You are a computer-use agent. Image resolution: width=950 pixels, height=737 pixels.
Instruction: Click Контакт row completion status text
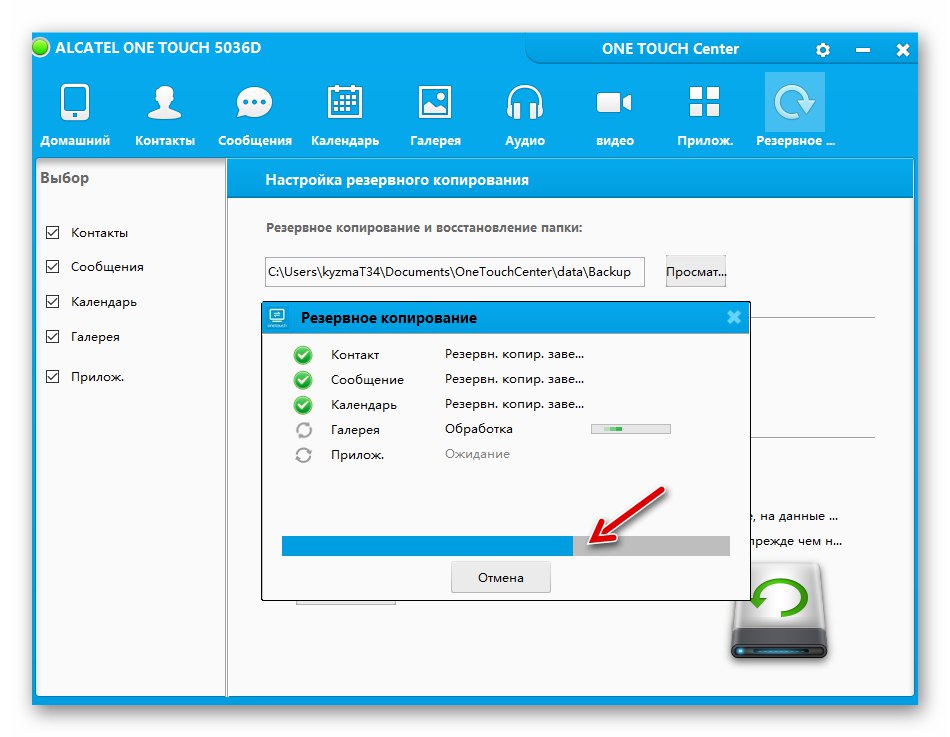(x=514, y=354)
